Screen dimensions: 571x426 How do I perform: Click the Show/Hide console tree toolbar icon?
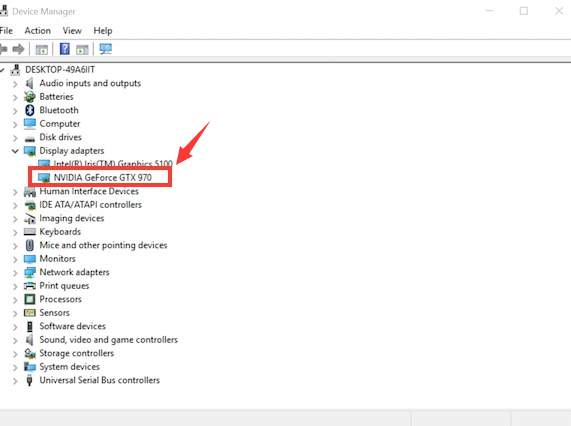pos(42,49)
